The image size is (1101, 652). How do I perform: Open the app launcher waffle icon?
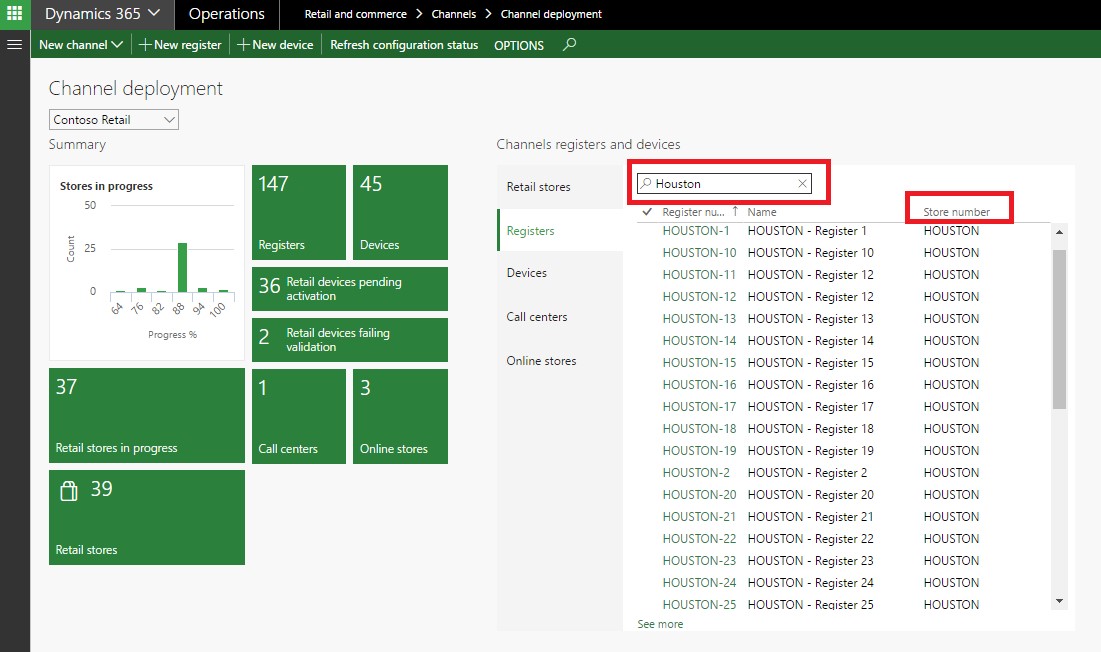point(15,14)
